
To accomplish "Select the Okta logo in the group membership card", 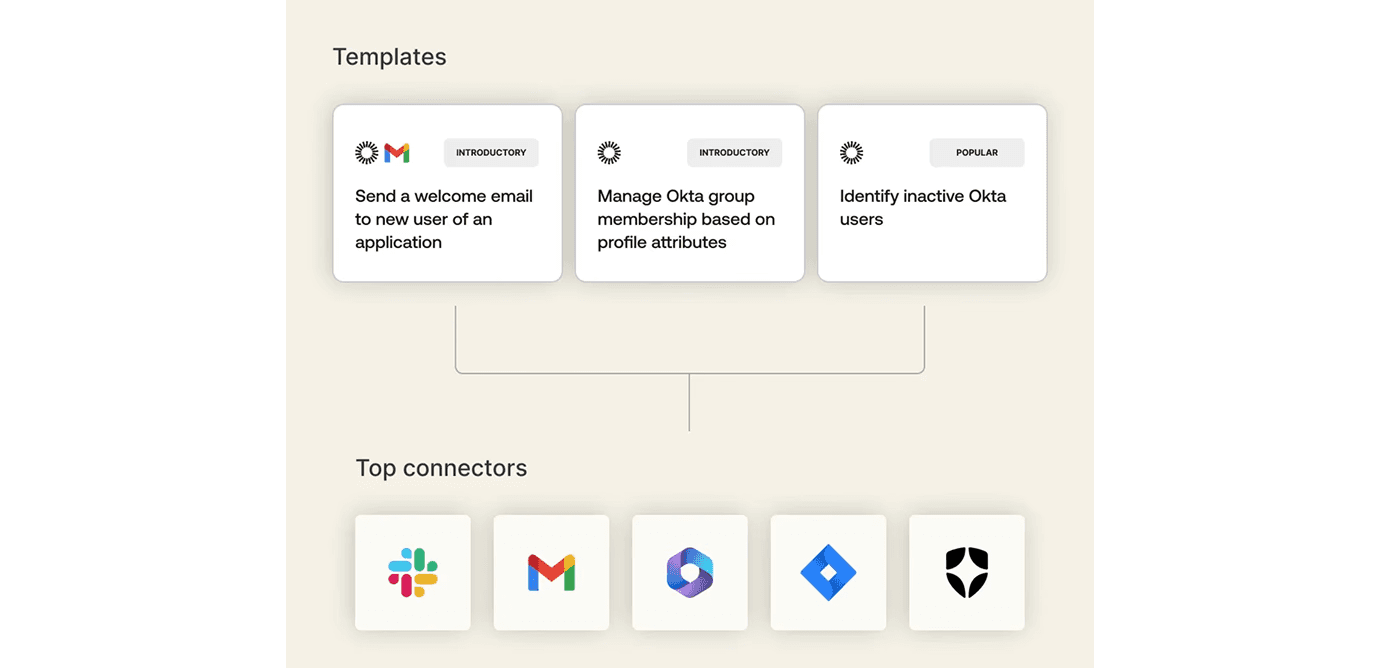I will (x=609, y=153).
